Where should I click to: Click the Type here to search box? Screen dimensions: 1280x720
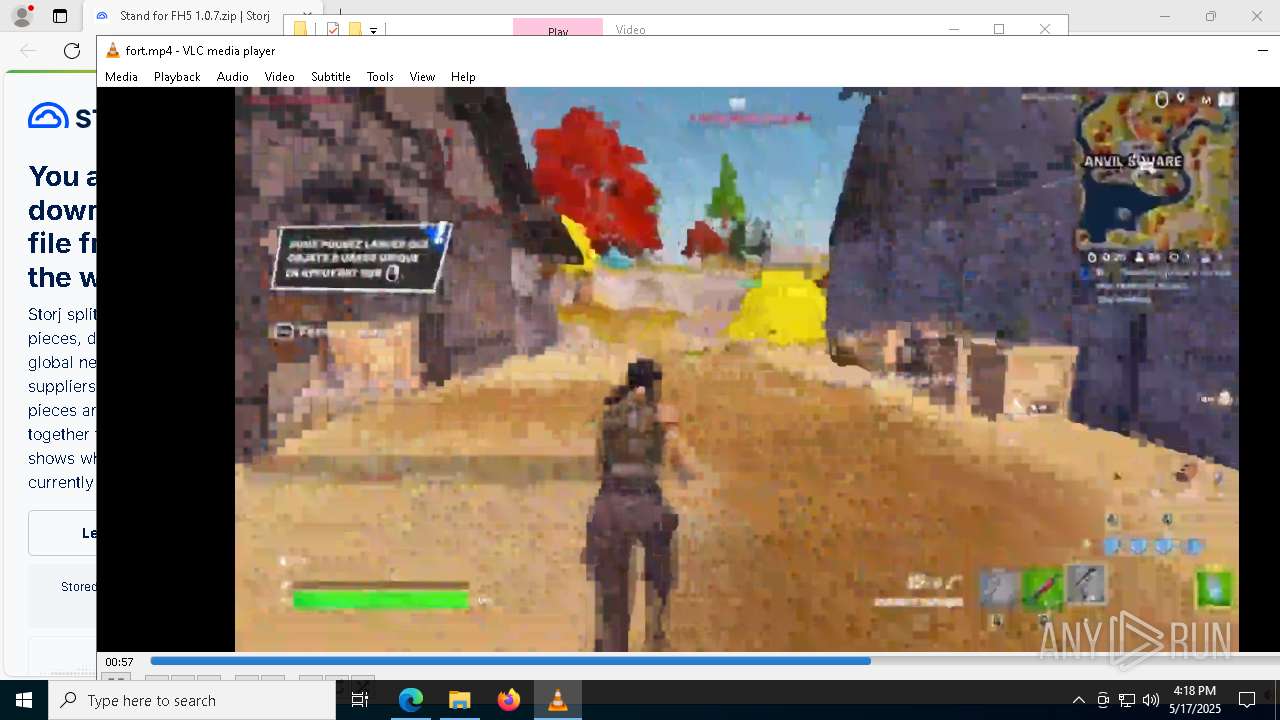[192, 700]
